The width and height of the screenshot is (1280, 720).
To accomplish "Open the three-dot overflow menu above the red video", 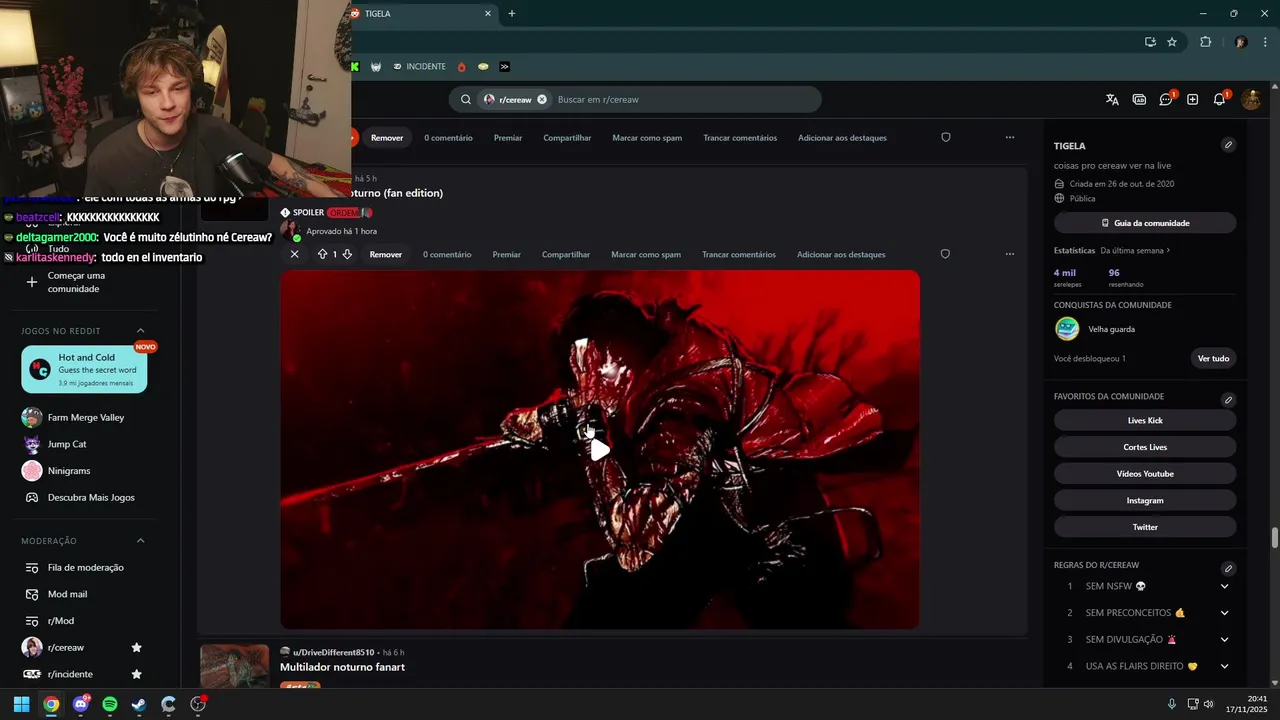I will click(1009, 254).
